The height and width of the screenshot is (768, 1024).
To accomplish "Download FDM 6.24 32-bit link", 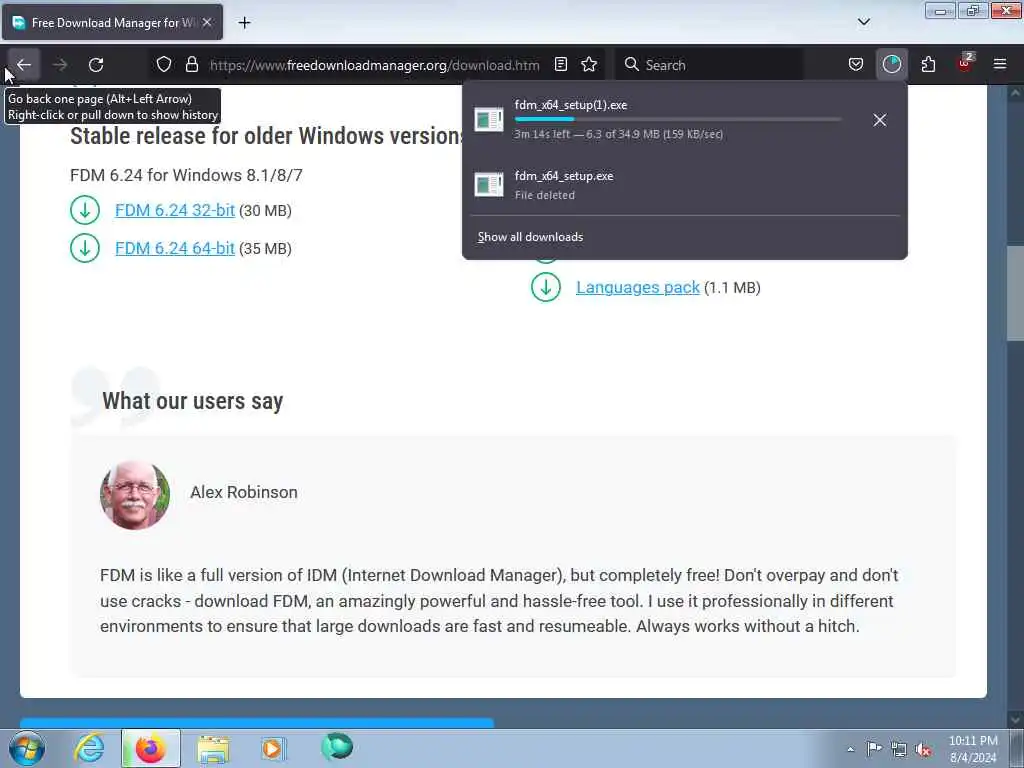I will [174, 210].
